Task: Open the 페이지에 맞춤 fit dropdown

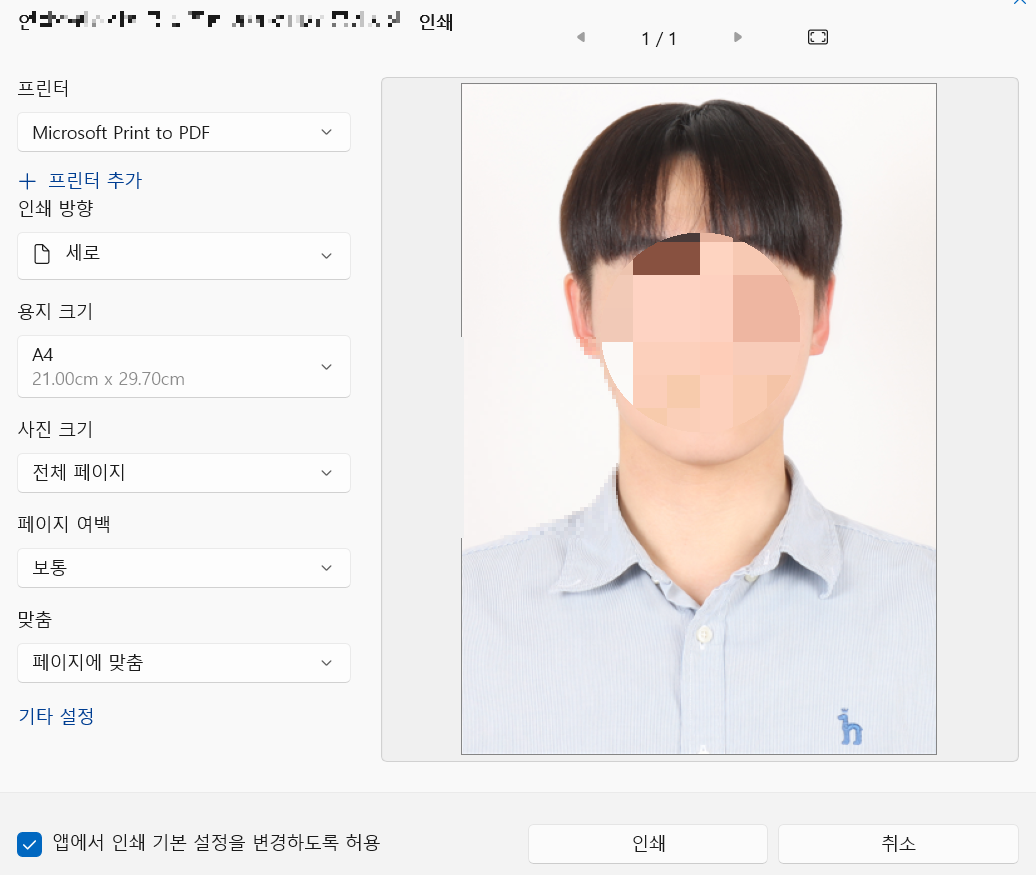Action: pyautogui.click(x=184, y=663)
